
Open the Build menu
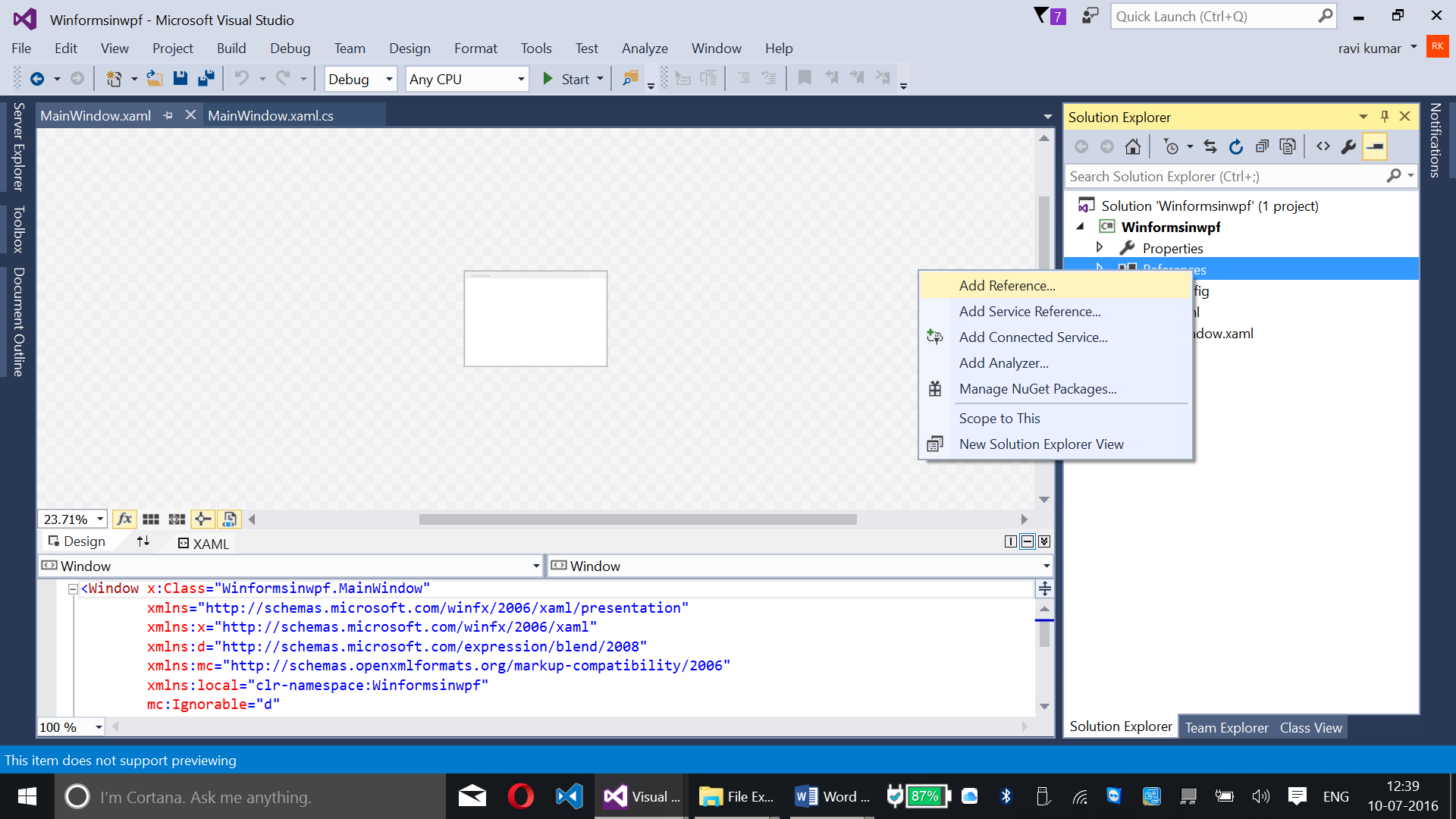click(231, 48)
